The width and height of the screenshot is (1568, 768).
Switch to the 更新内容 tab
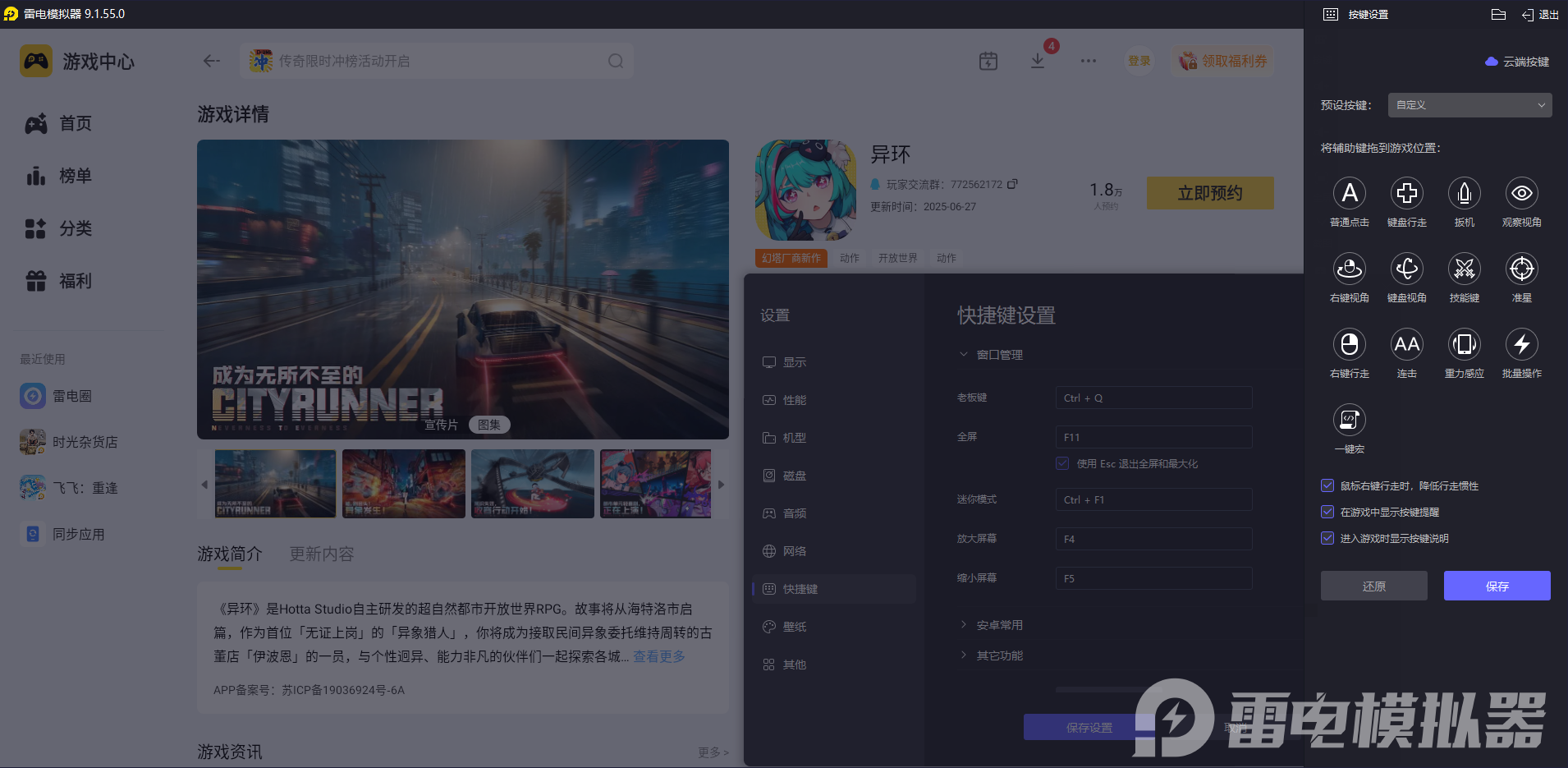click(x=321, y=554)
